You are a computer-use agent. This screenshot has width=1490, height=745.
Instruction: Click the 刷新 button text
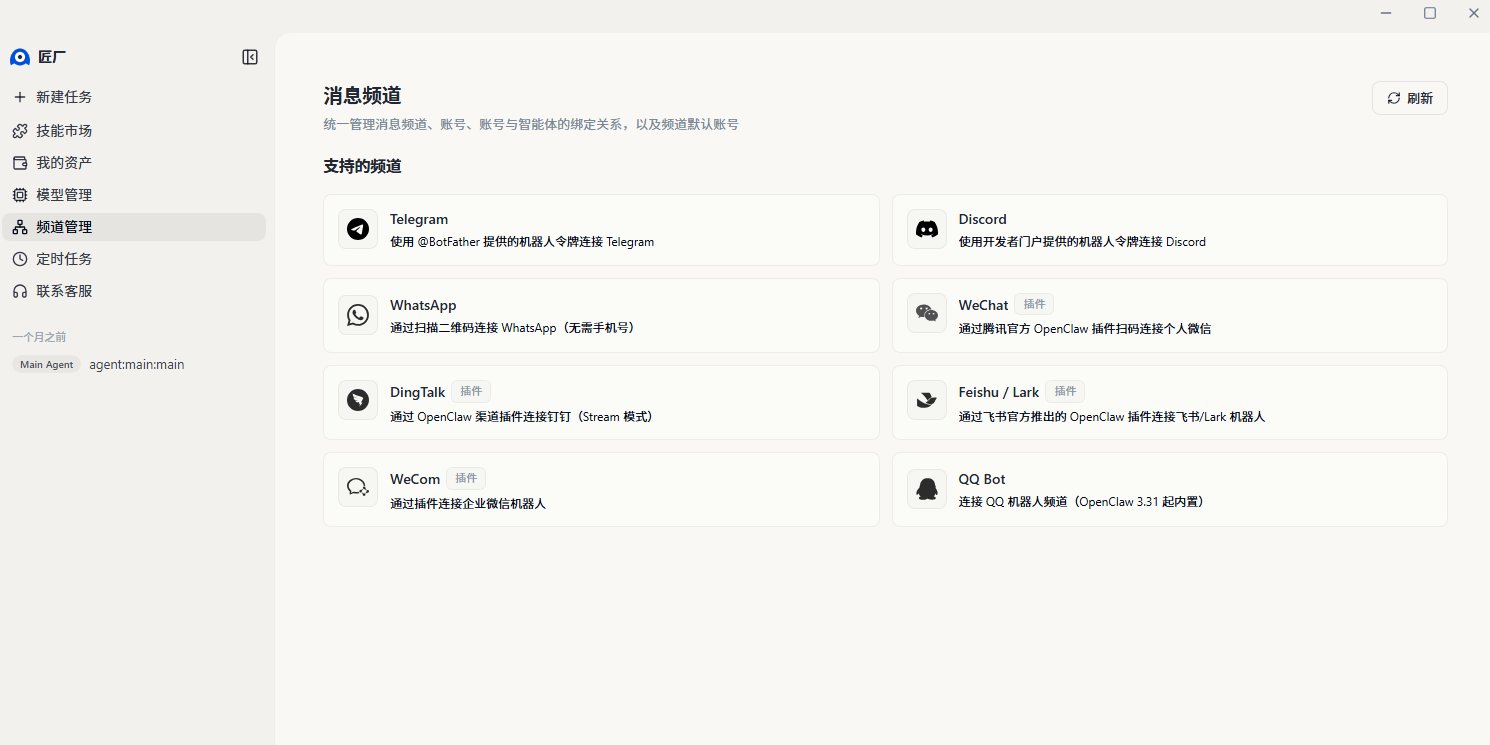[x=1420, y=98]
